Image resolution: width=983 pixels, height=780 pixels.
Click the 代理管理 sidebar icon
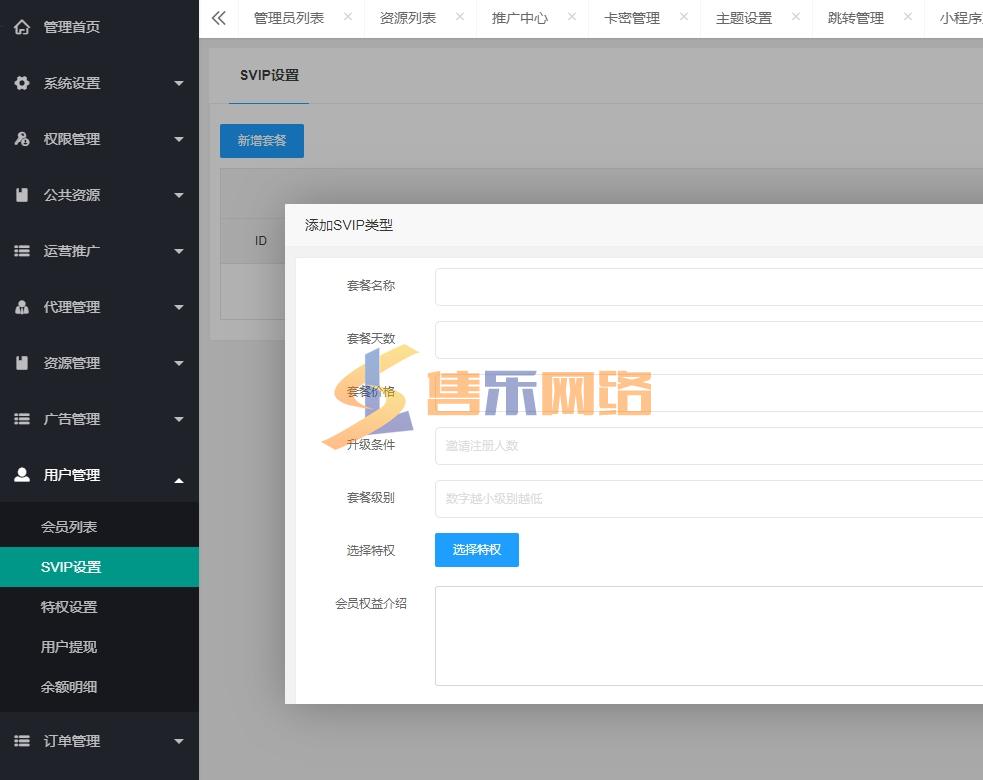pos(22,307)
